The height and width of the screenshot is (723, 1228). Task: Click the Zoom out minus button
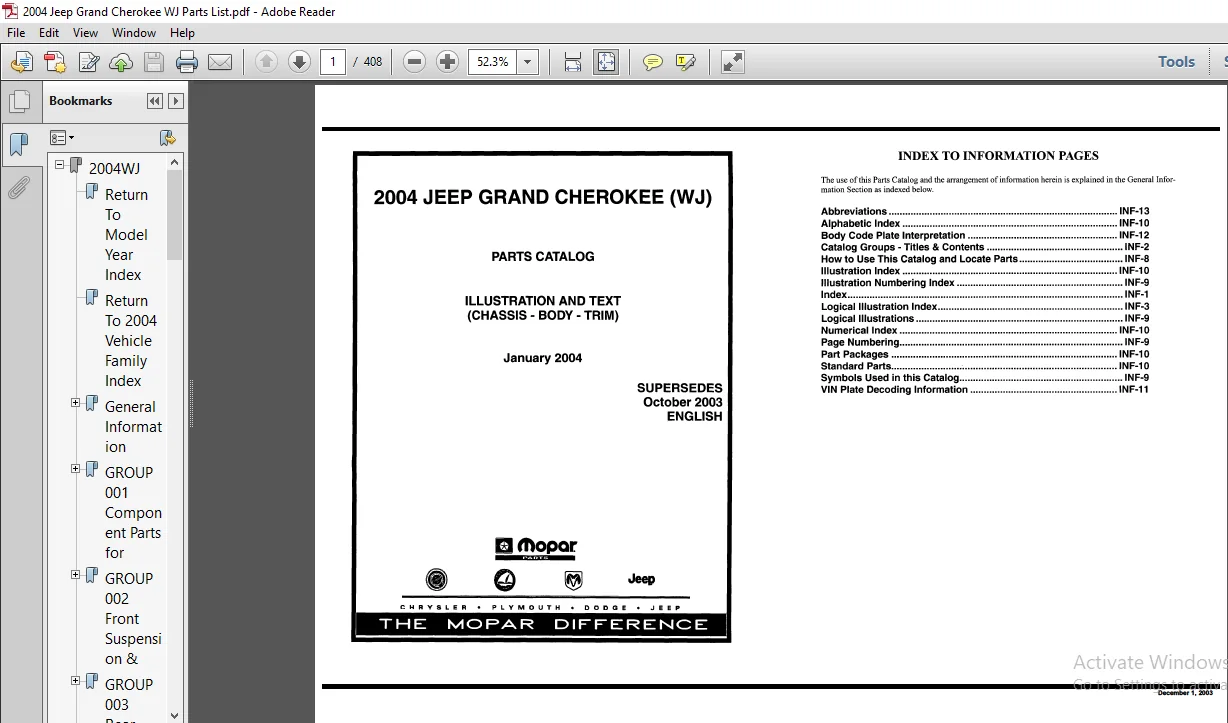click(415, 62)
